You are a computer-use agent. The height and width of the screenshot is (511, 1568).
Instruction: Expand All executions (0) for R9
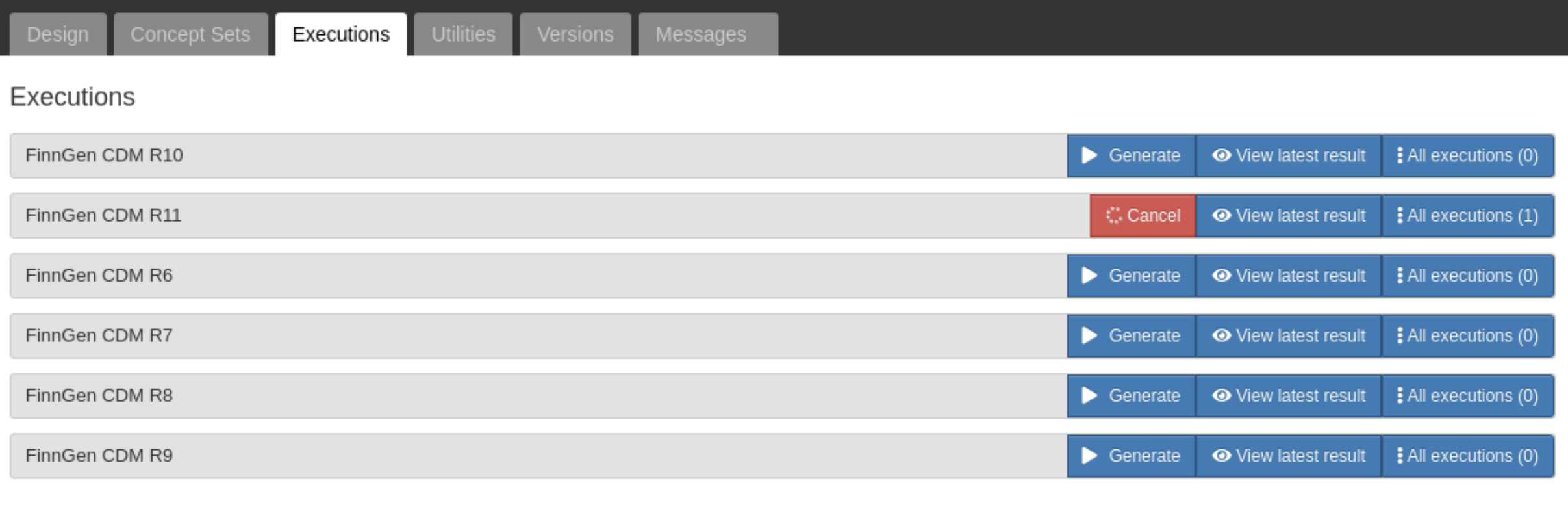coord(1468,456)
